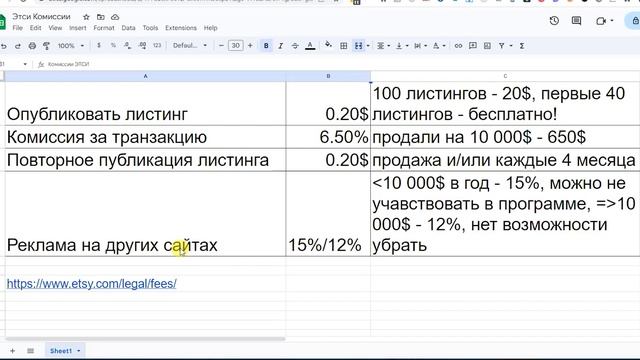640x360 pixels.
Task: Open text rotation dropdown
Action: 439,46
